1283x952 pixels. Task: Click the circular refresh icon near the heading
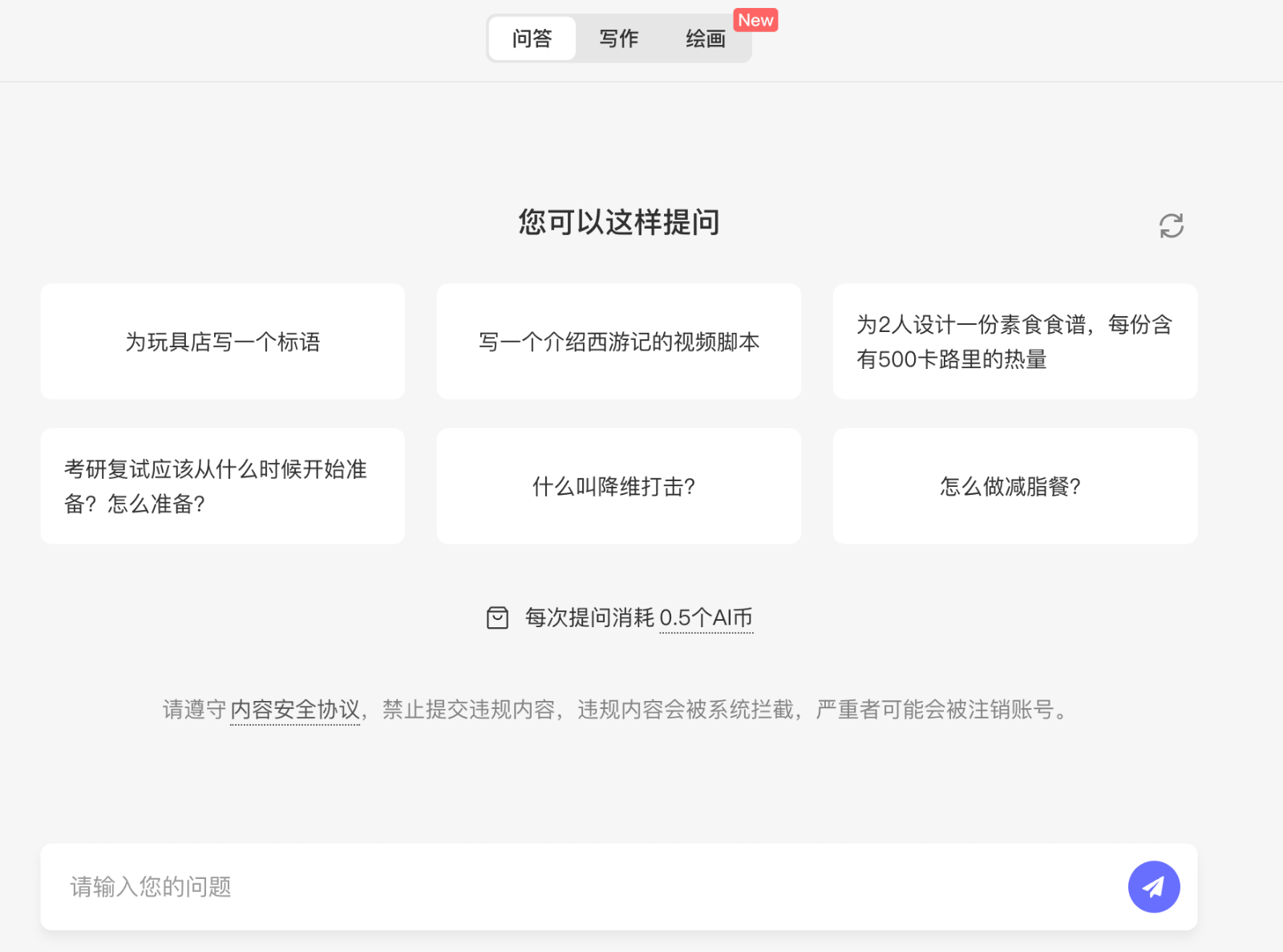pos(1172,225)
